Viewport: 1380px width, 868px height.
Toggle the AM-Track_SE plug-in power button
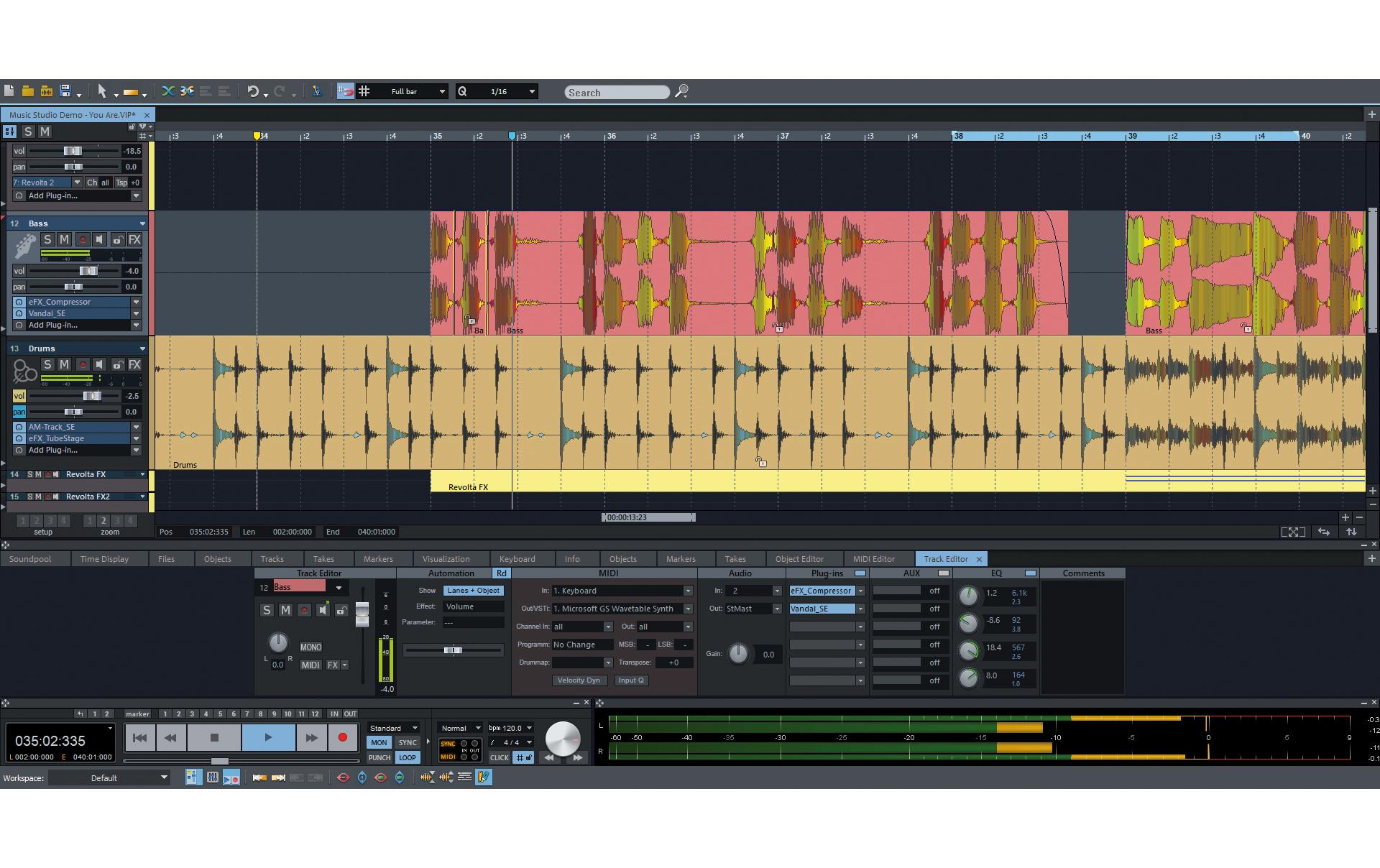tap(19, 427)
